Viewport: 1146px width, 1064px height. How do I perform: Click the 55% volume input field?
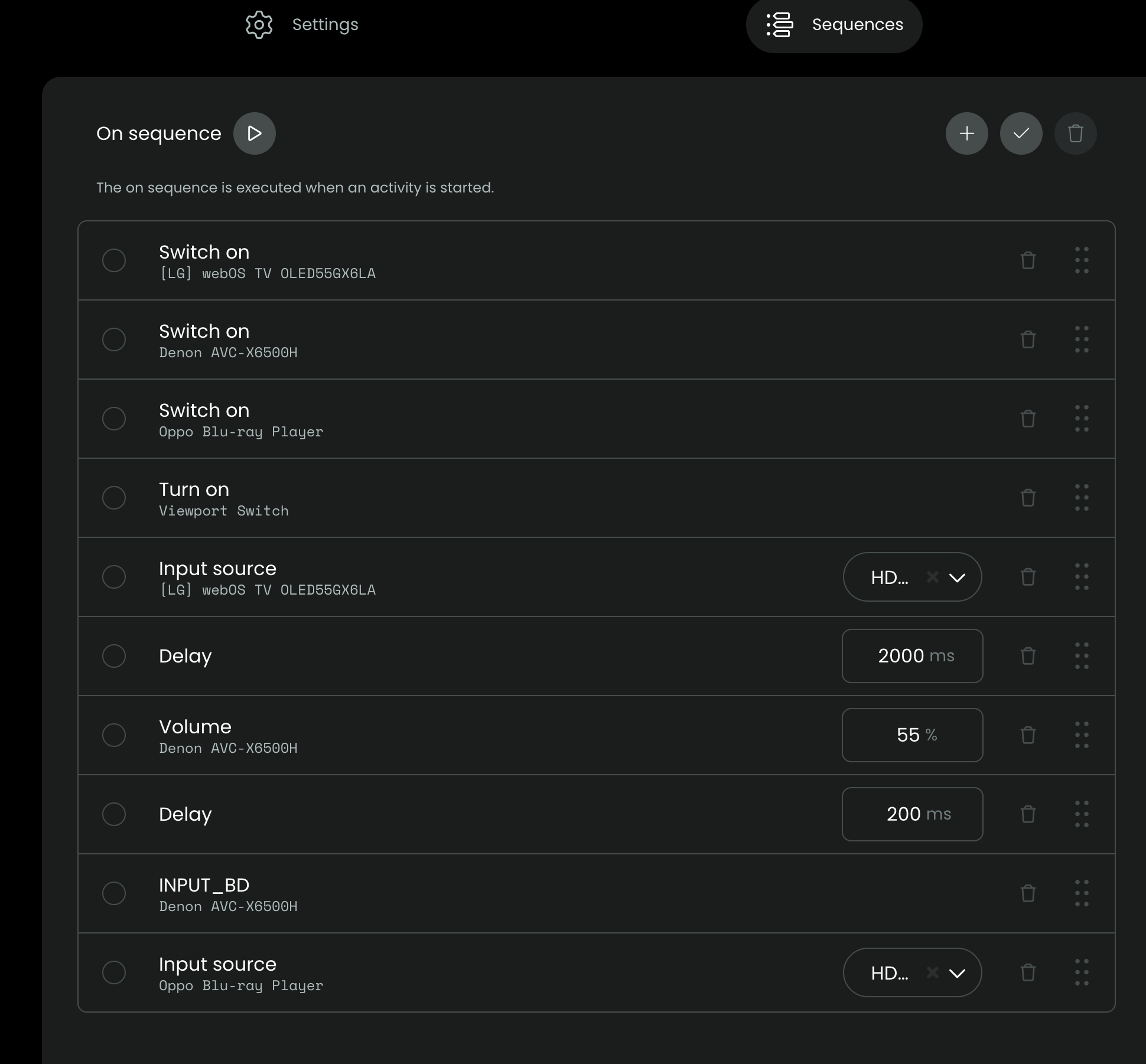click(x=912, y=735)
